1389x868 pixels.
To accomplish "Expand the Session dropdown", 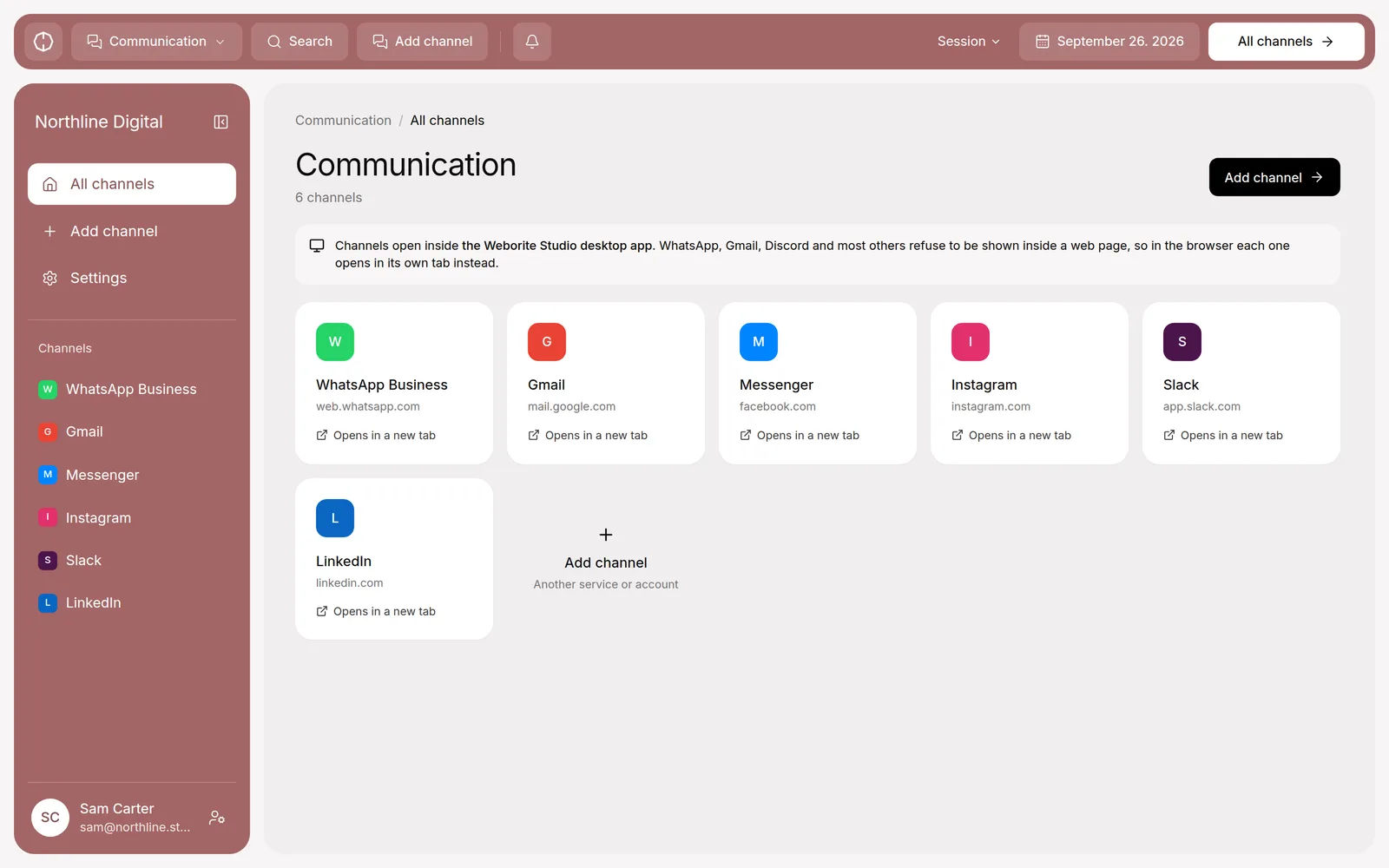I will [969, 42].
